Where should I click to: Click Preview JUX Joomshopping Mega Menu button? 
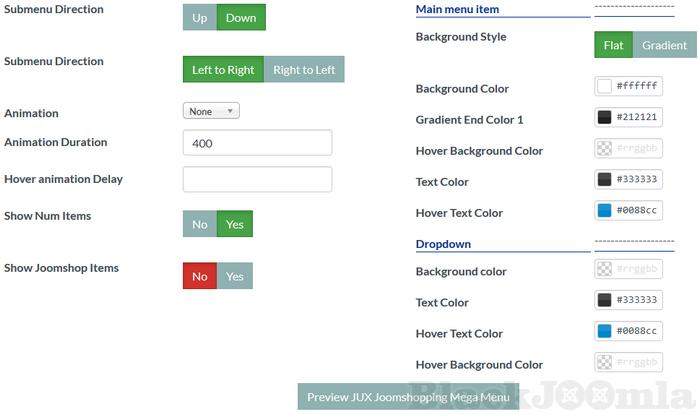(408, 397)
